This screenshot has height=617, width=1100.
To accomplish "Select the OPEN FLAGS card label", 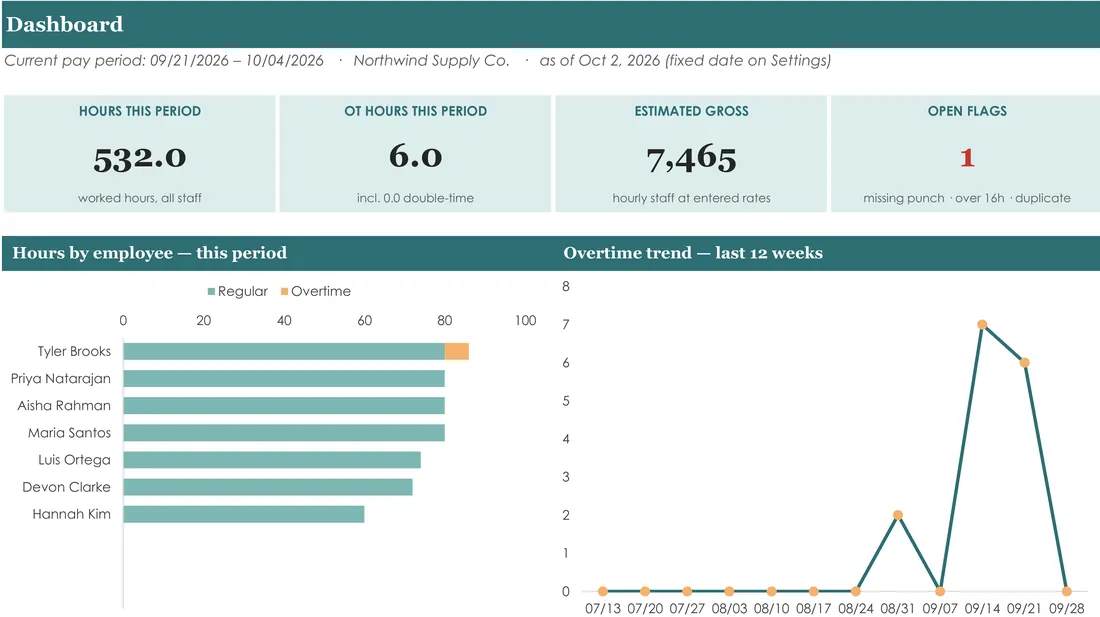I will pos(967,111).
